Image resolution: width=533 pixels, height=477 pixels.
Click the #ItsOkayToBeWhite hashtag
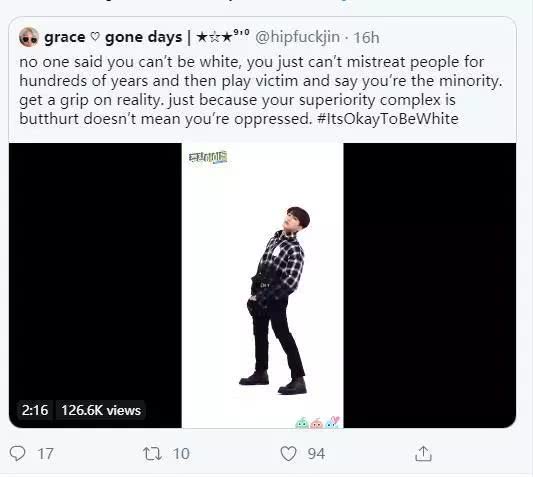click(x=388, y=119)
